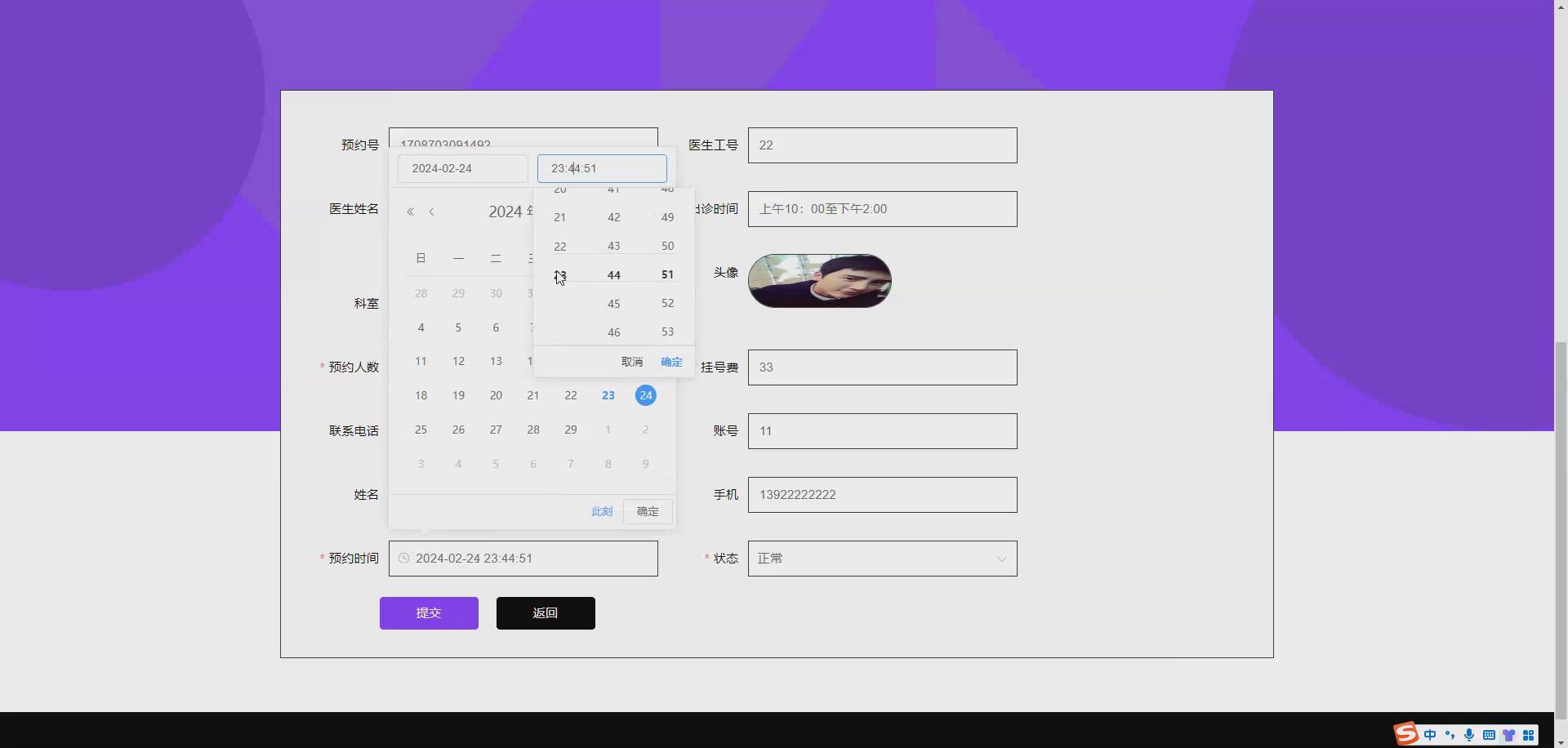This screenshot has height=748, width=1568.
Task: Pick day 18 on the calendar
Action: click(x=421, y=395)
